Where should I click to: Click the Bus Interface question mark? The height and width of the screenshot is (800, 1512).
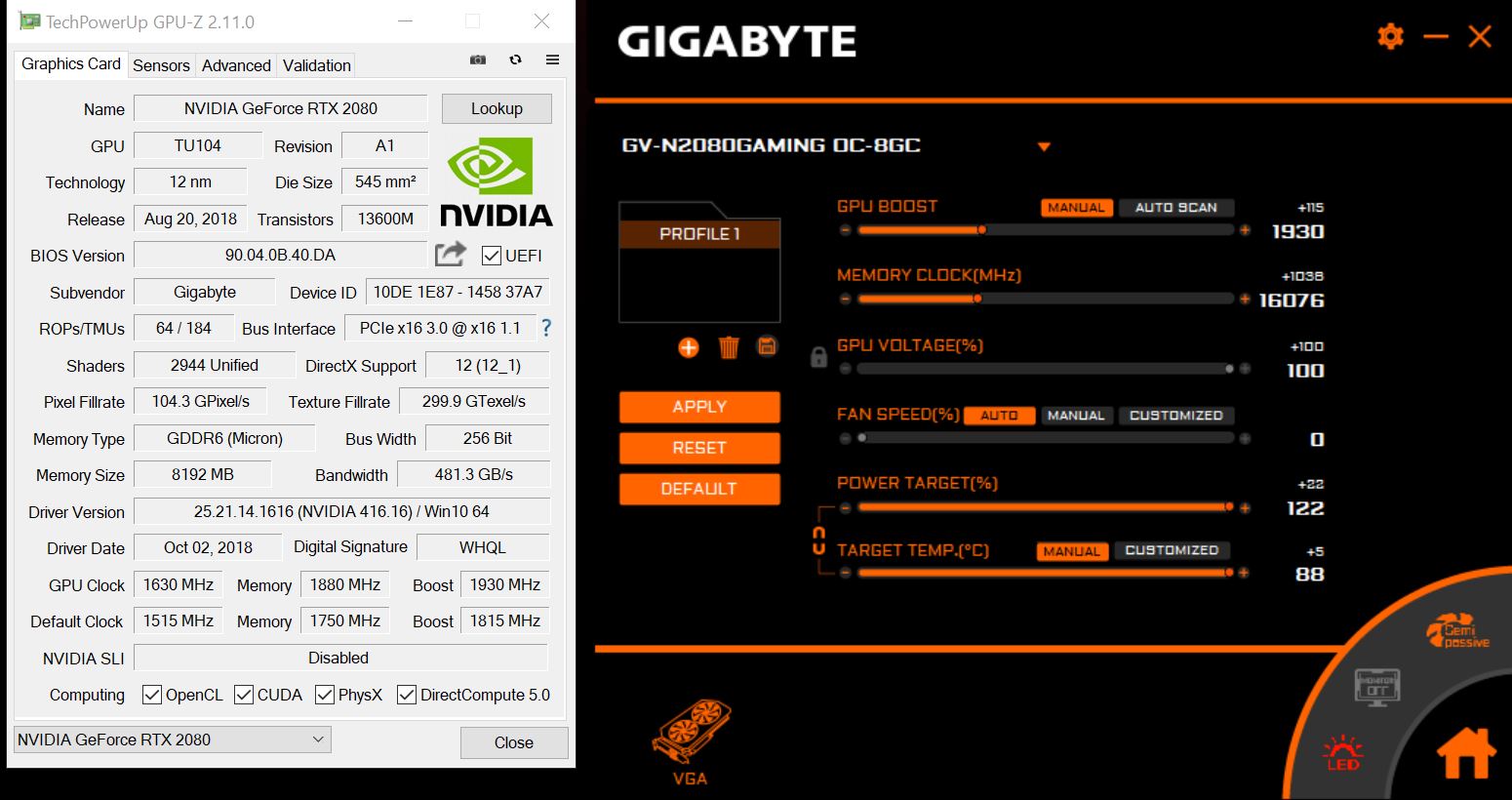click(x=546, y=328)
